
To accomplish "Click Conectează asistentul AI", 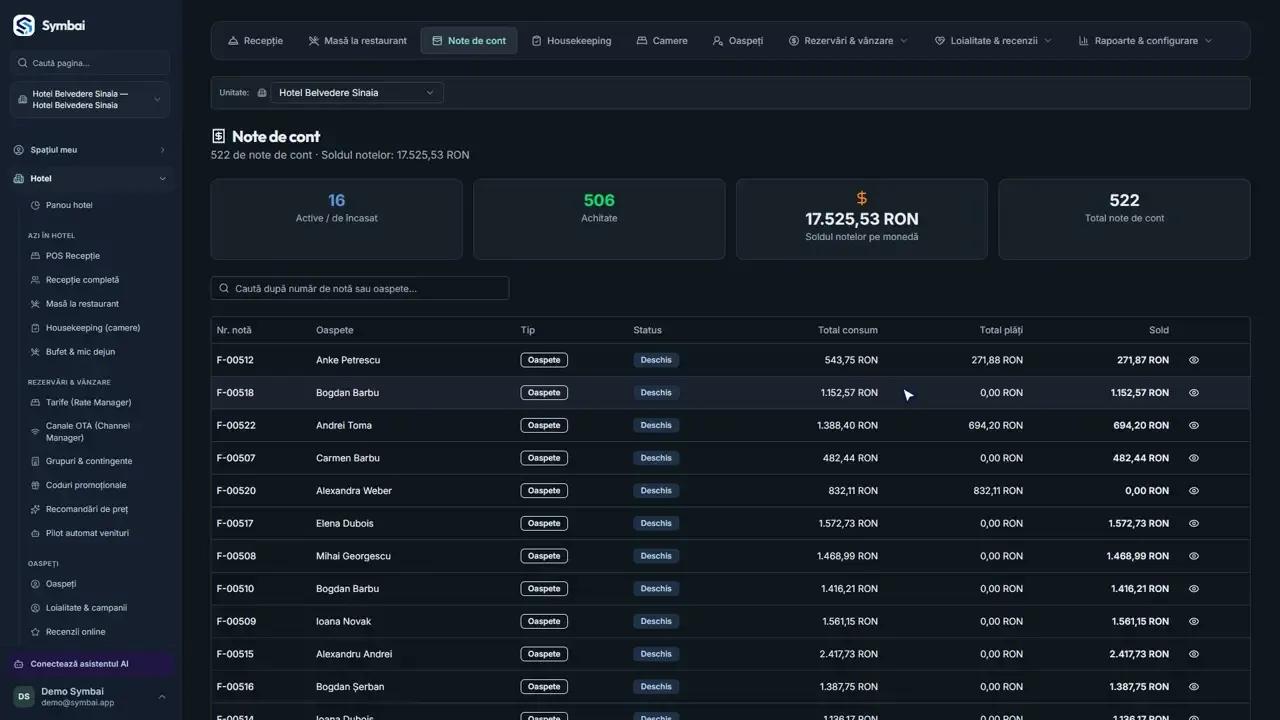I will (x=91, y=664).
